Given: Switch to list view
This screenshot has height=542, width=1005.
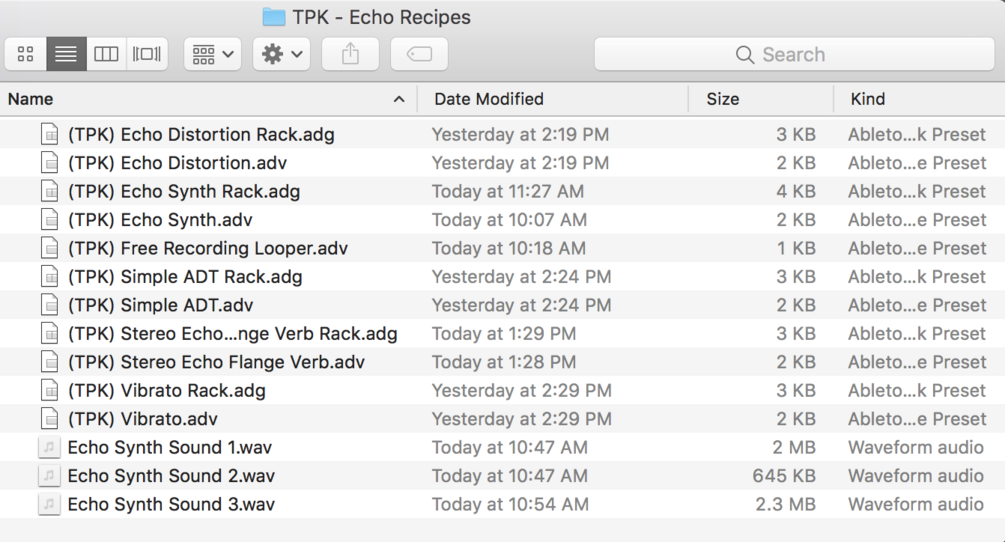Looking at the screenshot, I should 66,54.
